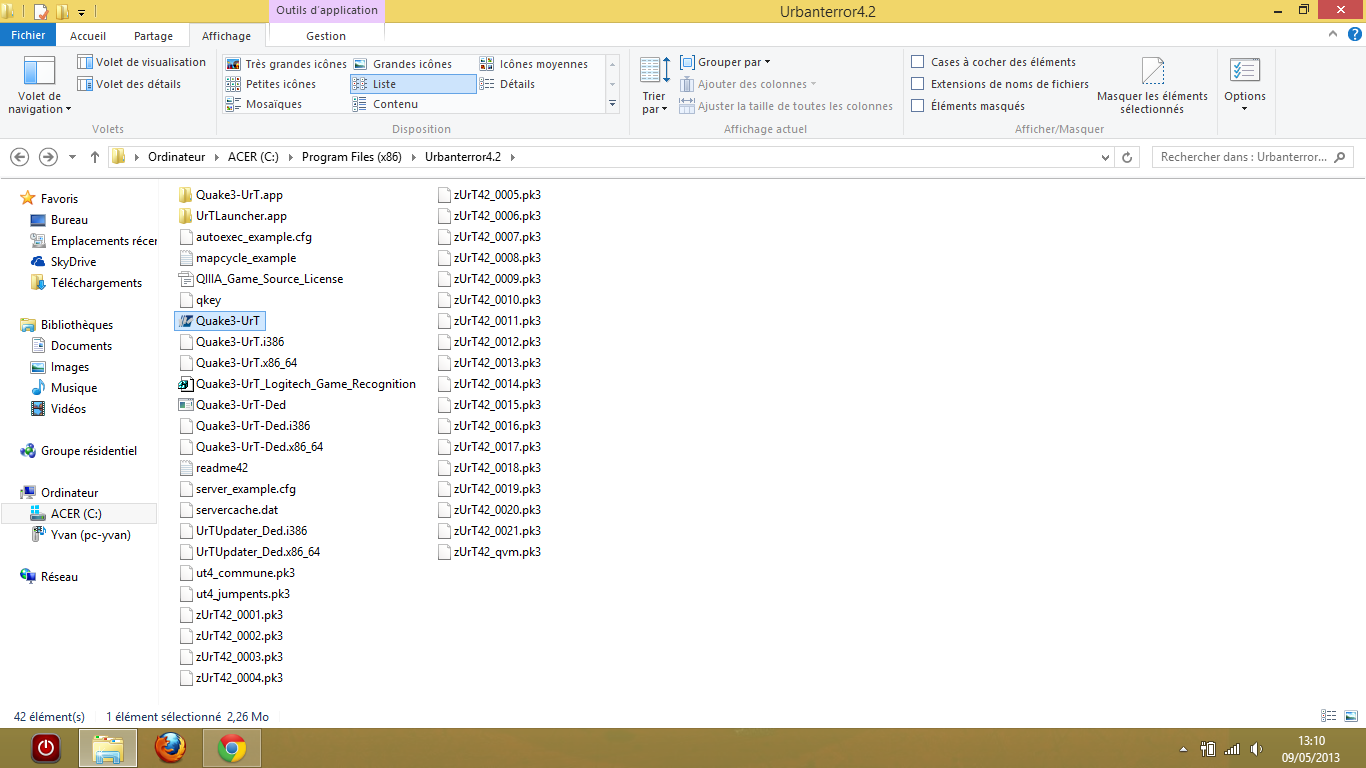Go forward with the forward arrow
Screen dimensions: 1366x768
tap(48, 157)
